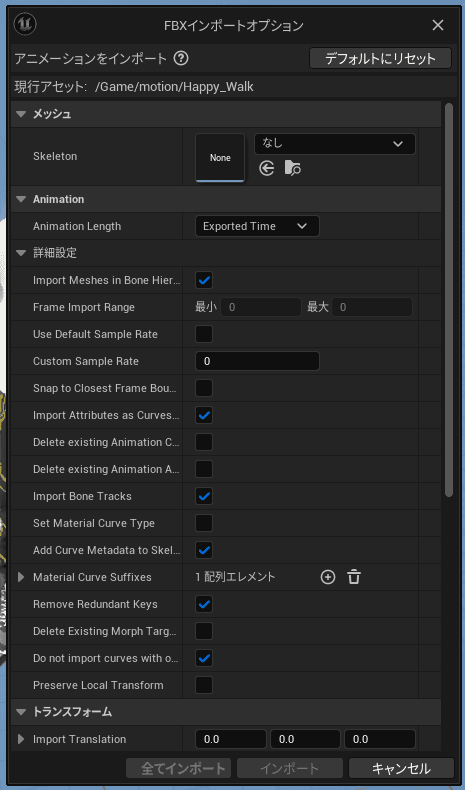Expand the Material Curve Suffixes array

click(x=21, y=577)
